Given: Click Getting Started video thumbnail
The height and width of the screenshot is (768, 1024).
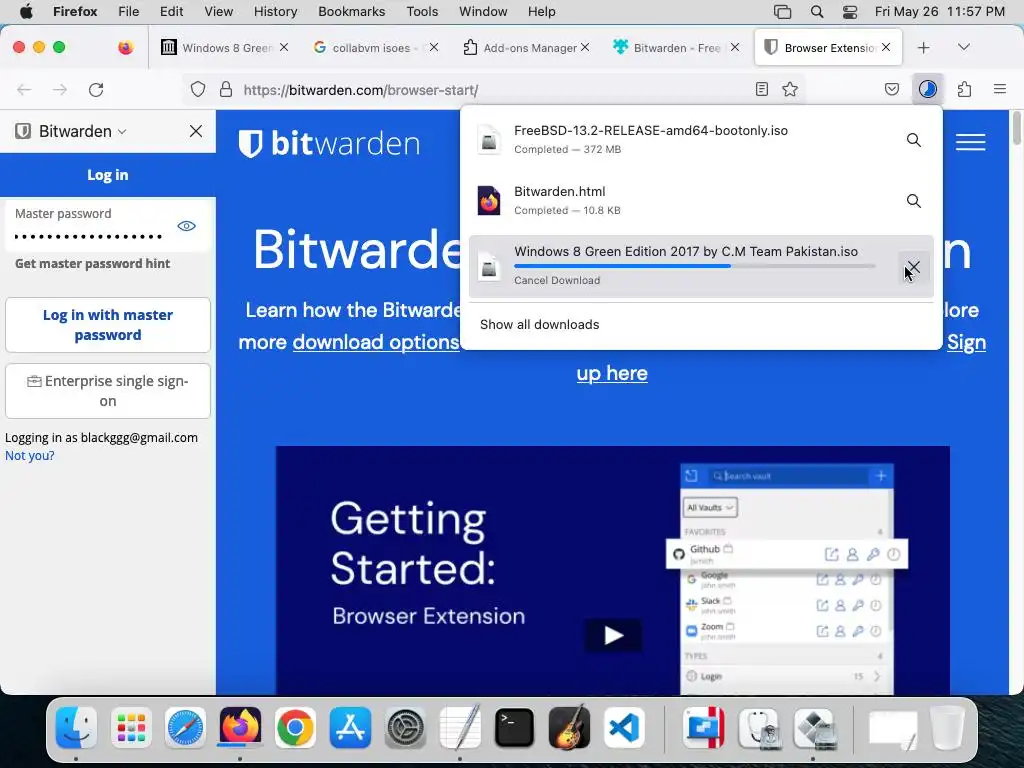Looking at the screenshot, I should pyautogui.click(x=613, y=570).
